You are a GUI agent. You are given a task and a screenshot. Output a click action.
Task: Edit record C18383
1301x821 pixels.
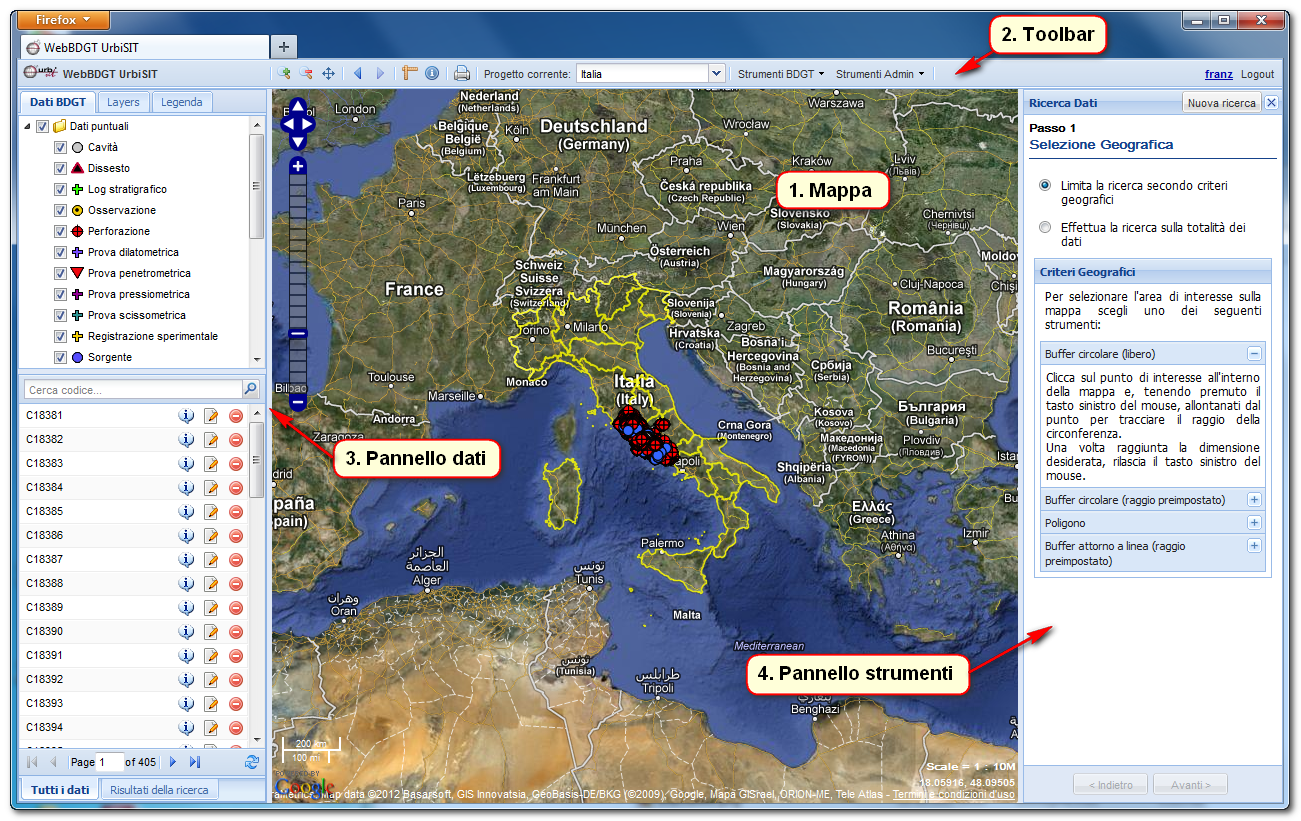click(211, 464)
